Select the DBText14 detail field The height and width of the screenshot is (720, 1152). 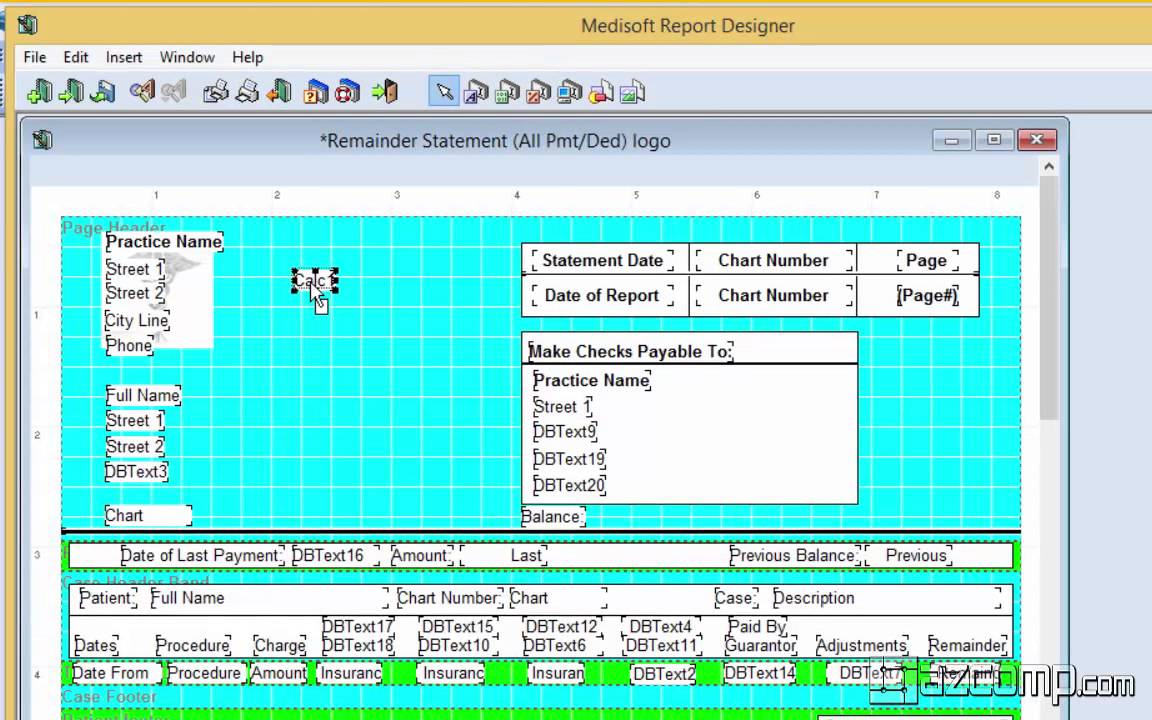click(760, 673)
